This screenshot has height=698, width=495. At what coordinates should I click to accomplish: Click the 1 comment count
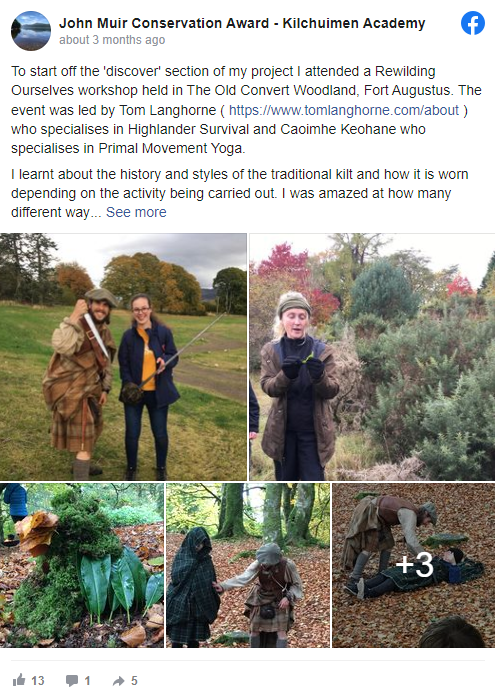(87, 681)
